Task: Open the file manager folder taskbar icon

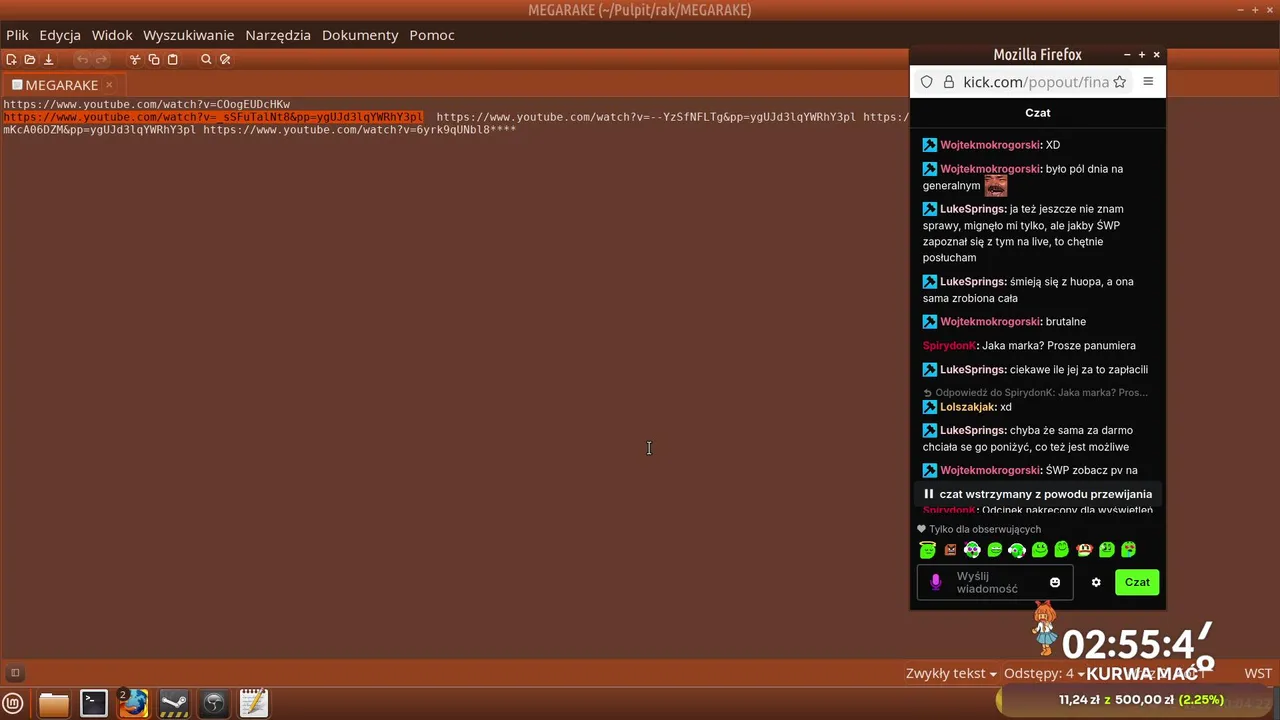Action: (x=54, y=704)
